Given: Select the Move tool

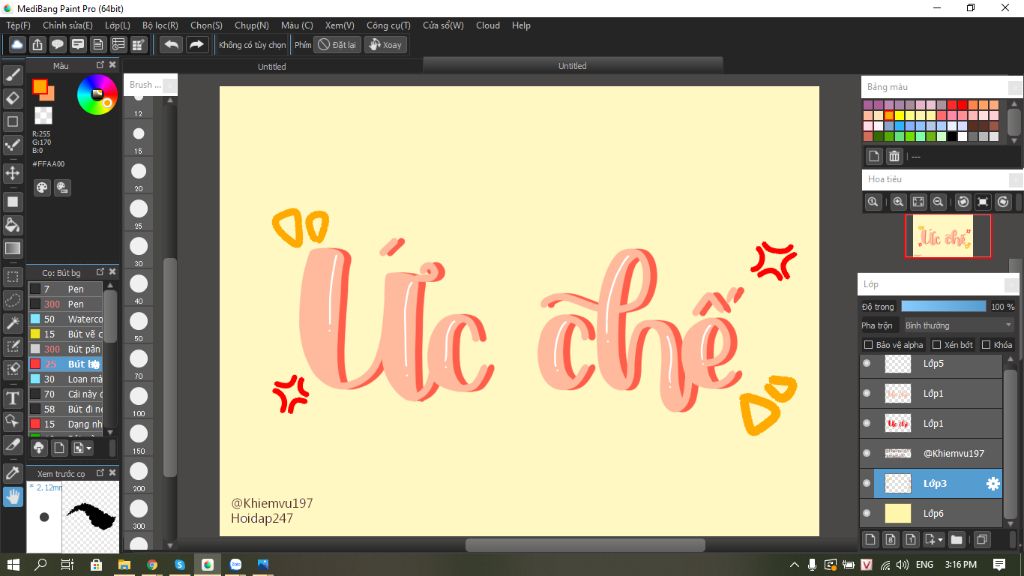Looking at the screenshot, I should point(12,173).
